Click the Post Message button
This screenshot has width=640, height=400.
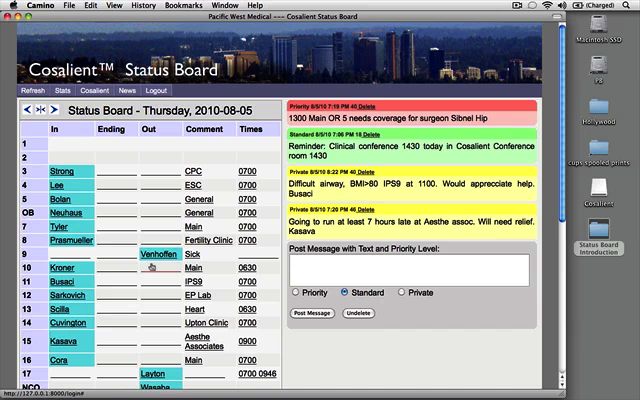[x=312, y=313]
